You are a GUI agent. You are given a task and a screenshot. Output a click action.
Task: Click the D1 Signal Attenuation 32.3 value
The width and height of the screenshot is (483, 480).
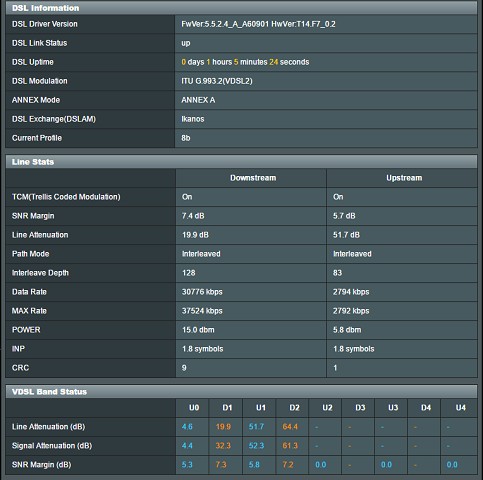pos(223,446)
